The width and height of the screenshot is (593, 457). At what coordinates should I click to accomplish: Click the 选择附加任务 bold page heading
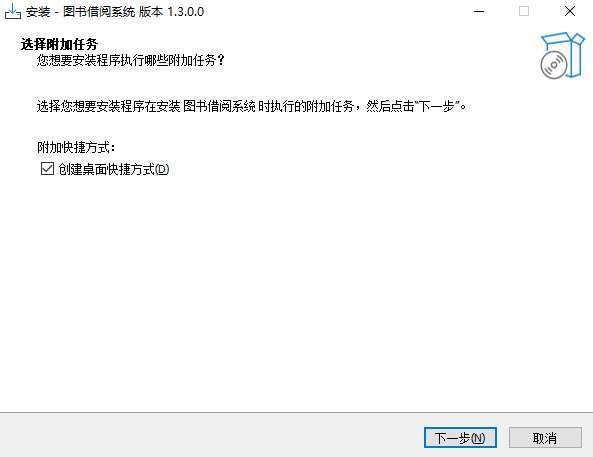(x=59, y=44)
